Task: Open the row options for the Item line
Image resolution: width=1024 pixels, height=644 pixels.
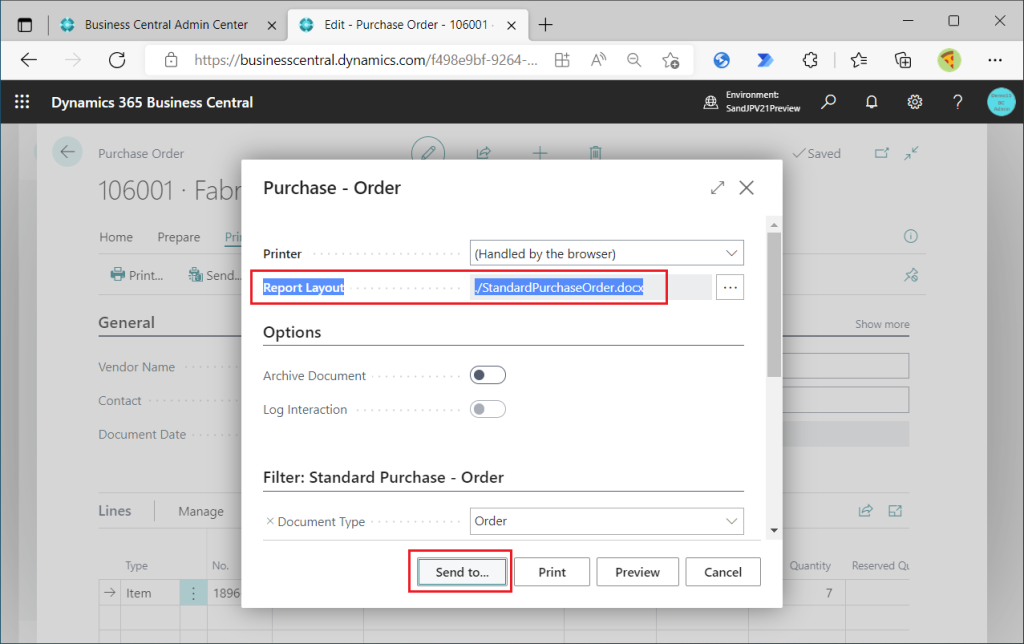Action: point(193,593)
